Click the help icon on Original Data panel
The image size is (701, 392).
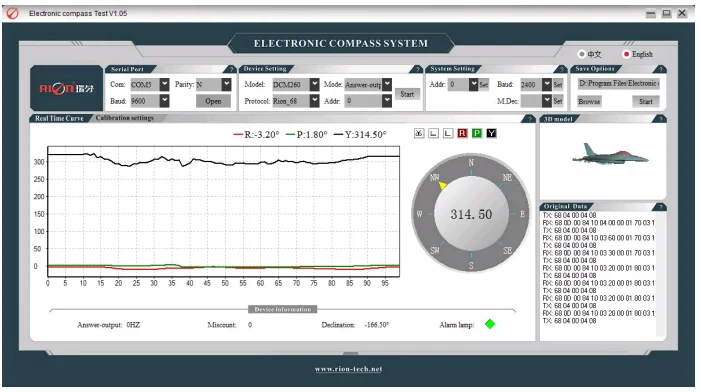660,207
